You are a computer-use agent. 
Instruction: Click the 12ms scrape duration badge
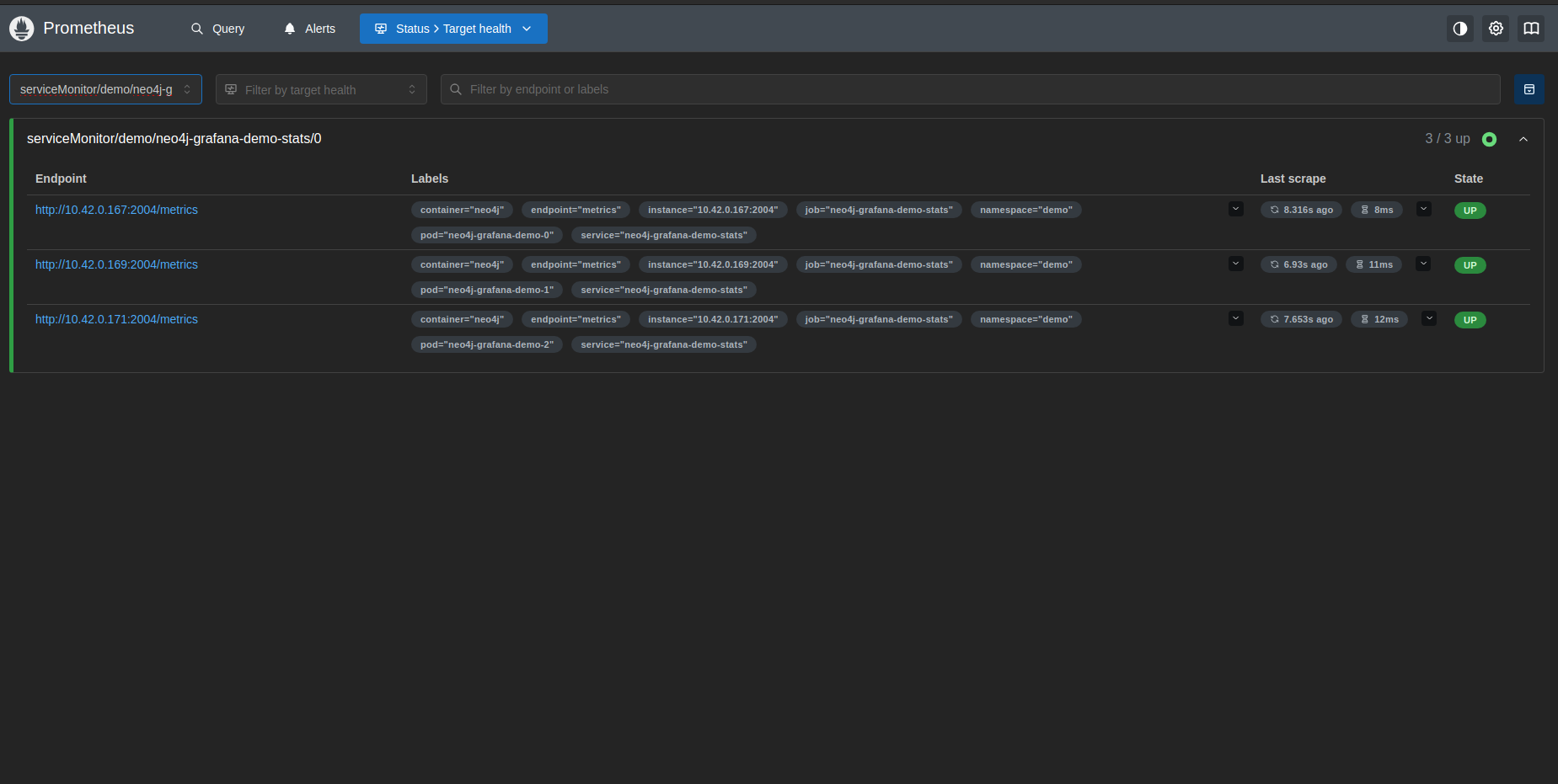(x=1379, y=319)
